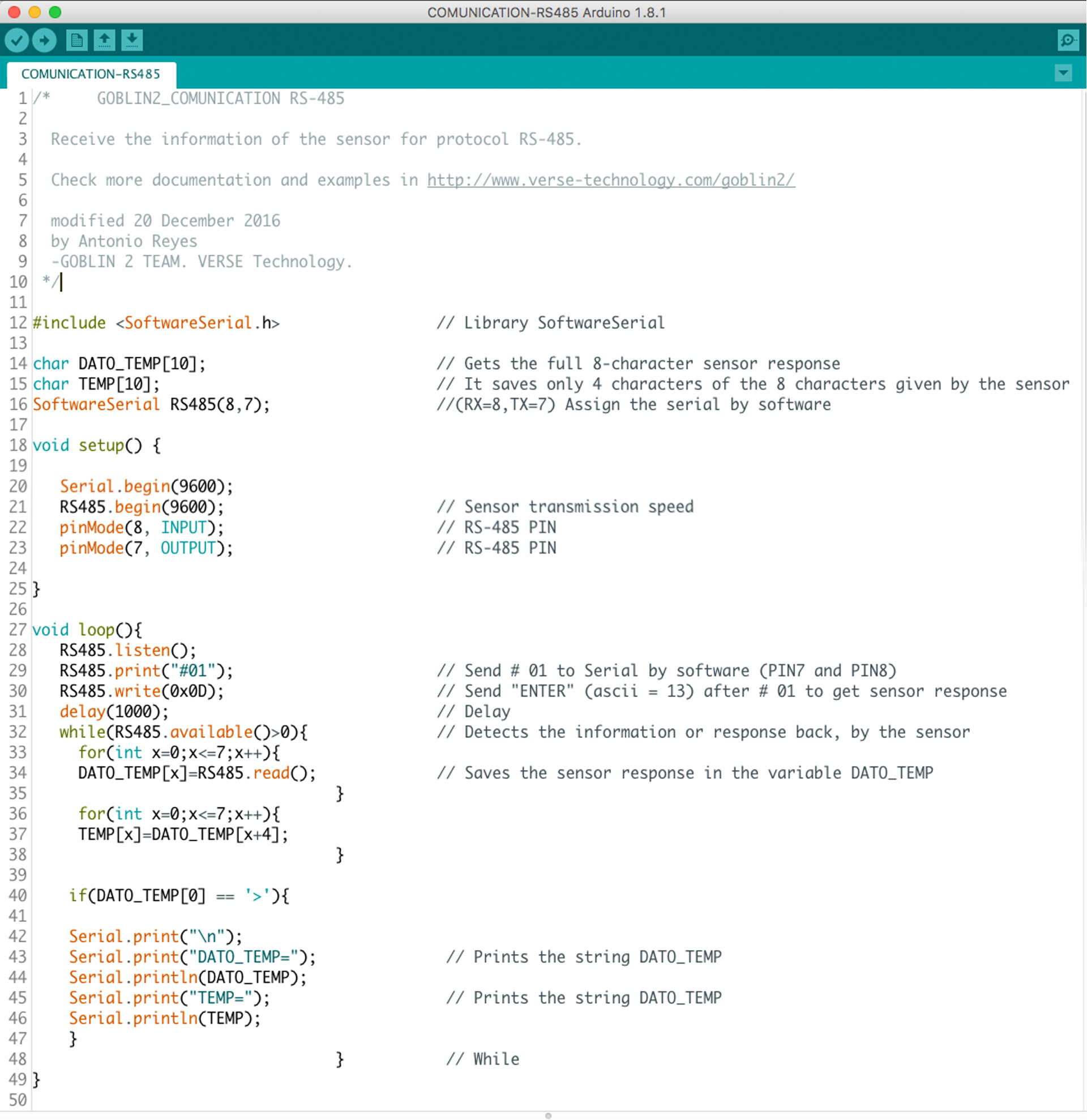Click 'DATO_TEMP[x]=RS485.read();' line
The height and width of the screenshot is (1120, 1087).
(197, 773)
